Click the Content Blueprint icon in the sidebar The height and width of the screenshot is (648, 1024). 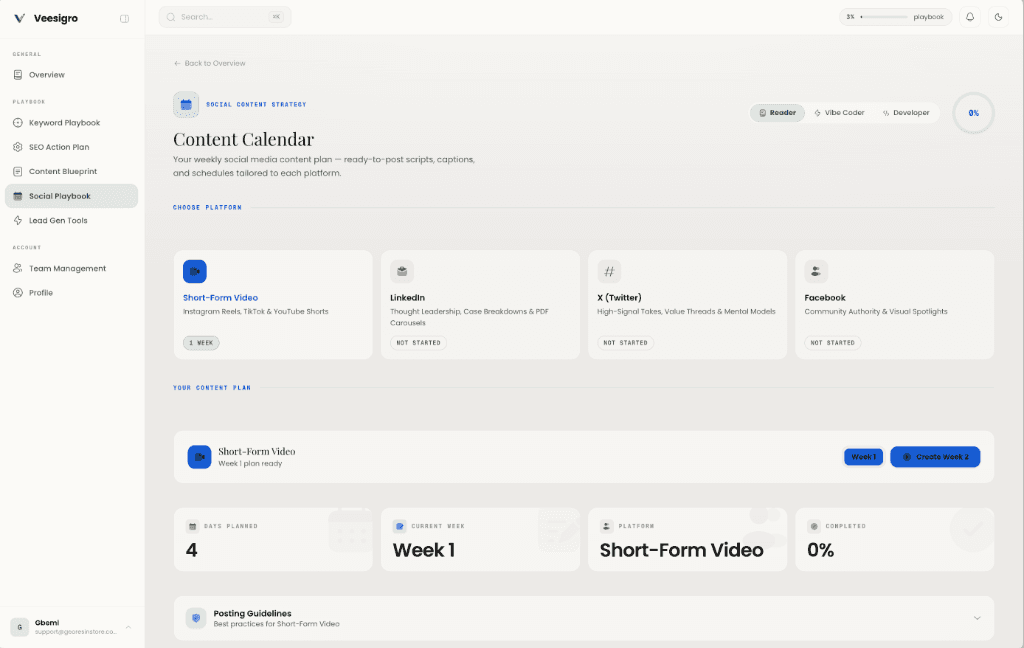pos(18,171)
